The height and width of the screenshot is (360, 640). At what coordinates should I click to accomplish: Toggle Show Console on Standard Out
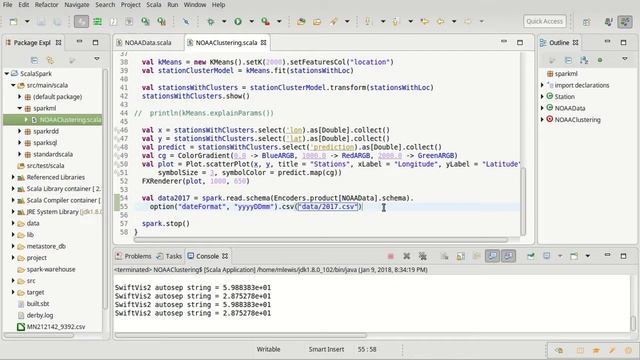pos(493,256)
